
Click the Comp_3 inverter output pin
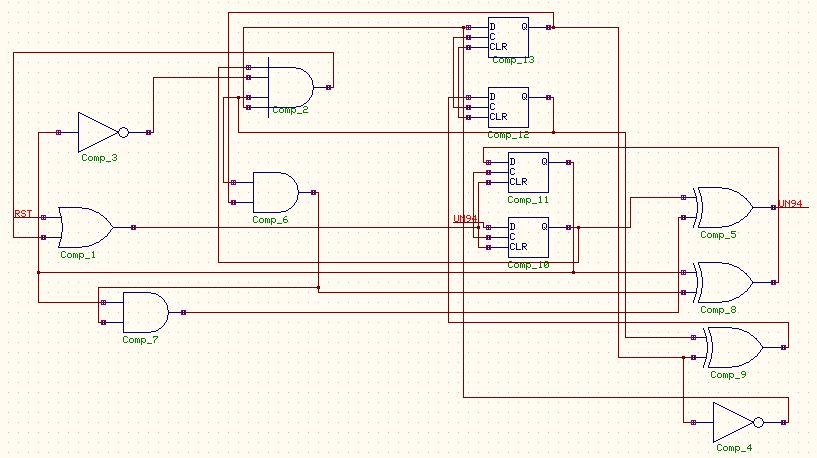point(148,132)
